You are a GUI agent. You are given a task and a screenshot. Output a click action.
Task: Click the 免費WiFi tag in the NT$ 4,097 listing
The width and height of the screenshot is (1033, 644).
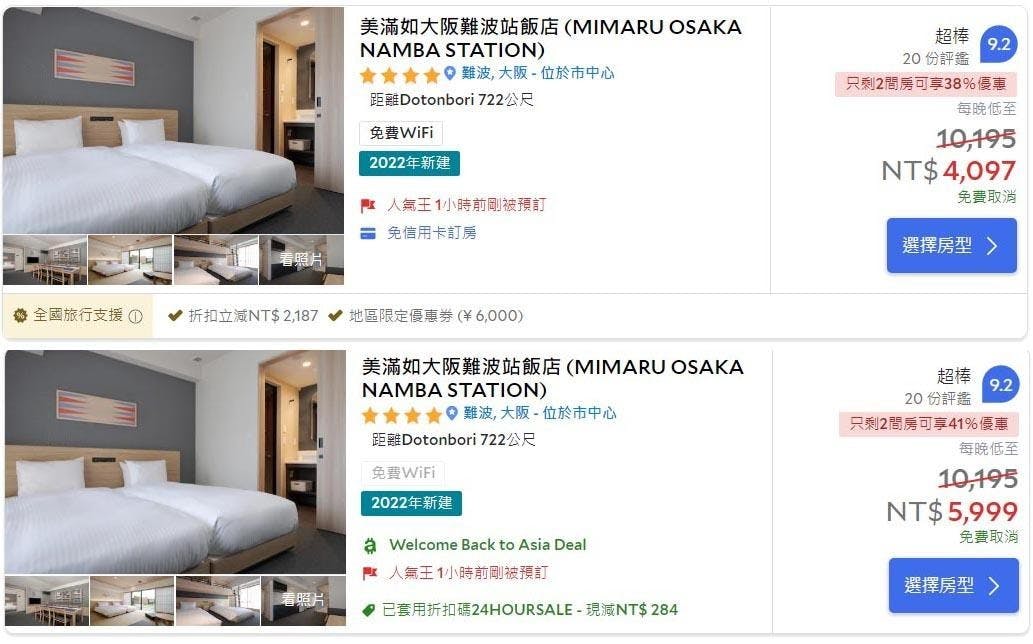click(x=400, y=133)
